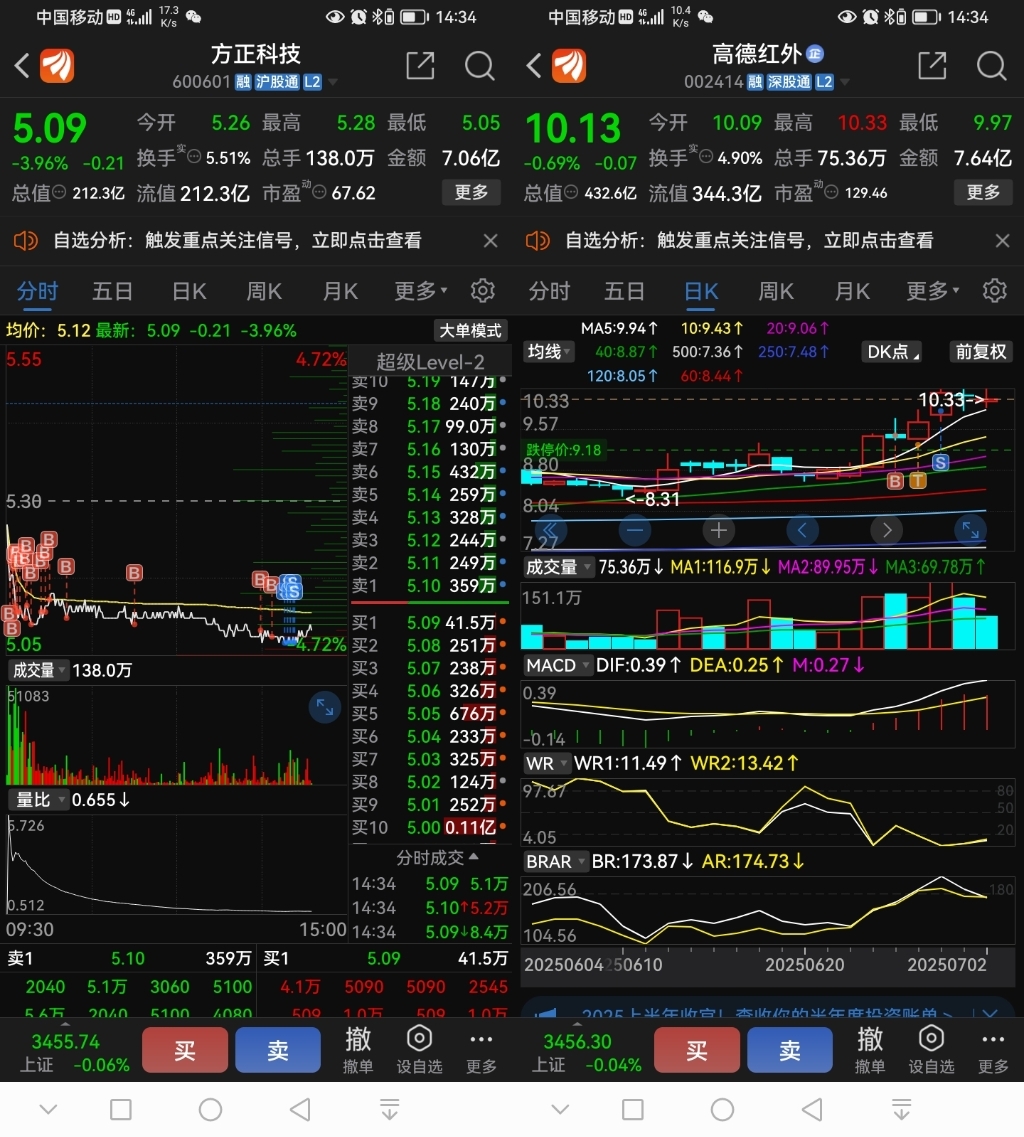Expand 方正科技 intraday chart to fullscreen
This screenshot has width=1024, height=1137.
click(325, 708)
